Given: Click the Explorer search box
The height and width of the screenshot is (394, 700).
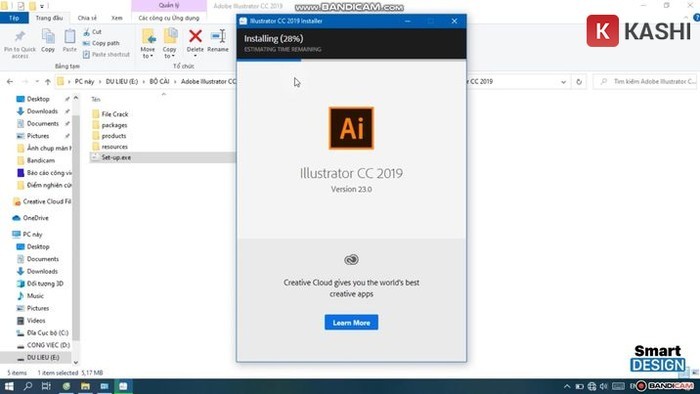Looking at the screenshot, I should (645, 82).
